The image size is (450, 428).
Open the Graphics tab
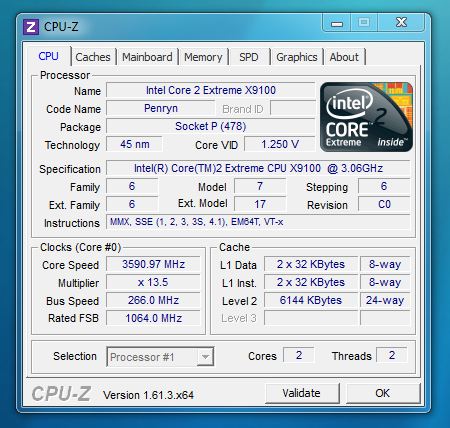297,57
